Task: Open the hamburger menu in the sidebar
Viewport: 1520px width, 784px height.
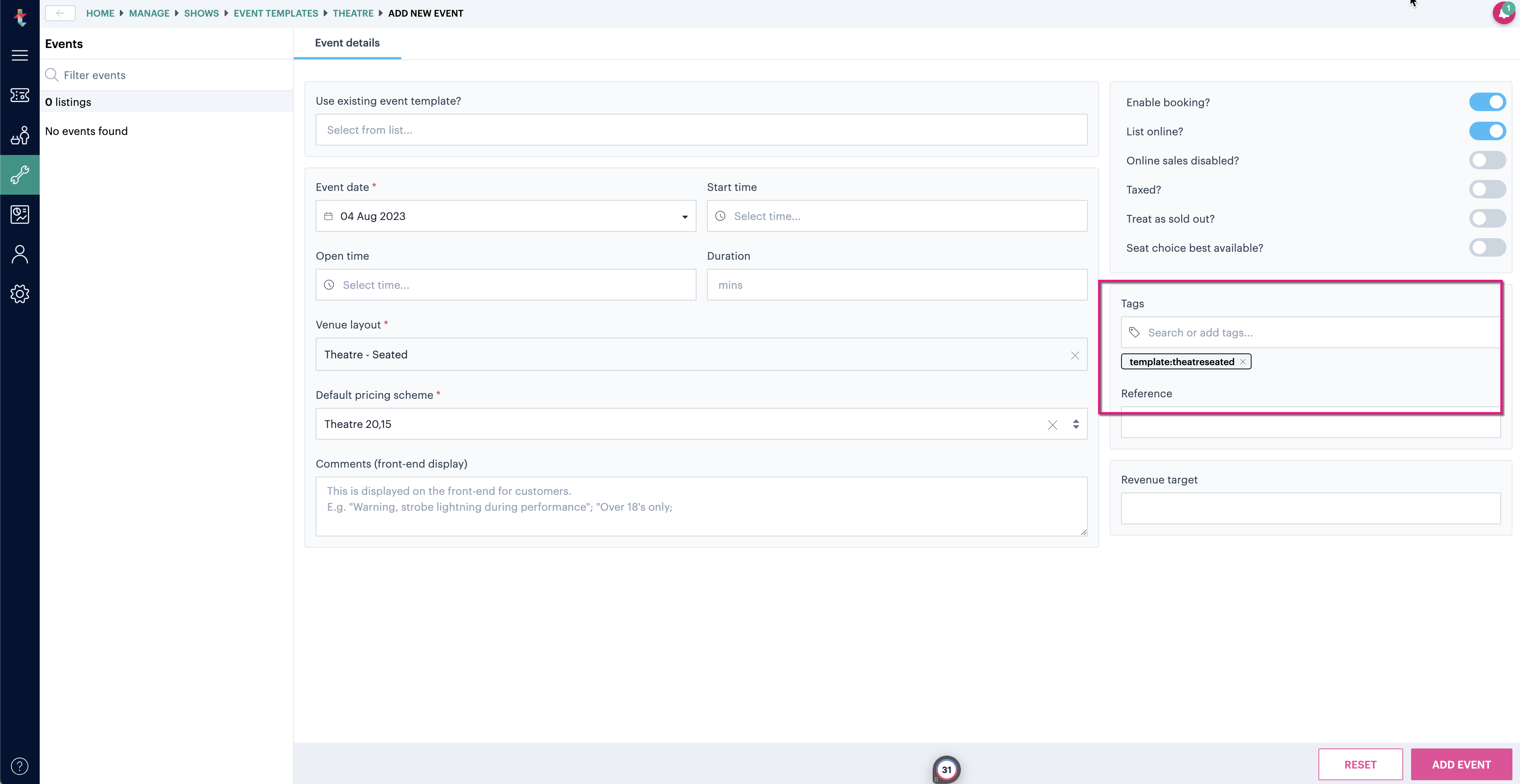Action: (x=19, y=55)
